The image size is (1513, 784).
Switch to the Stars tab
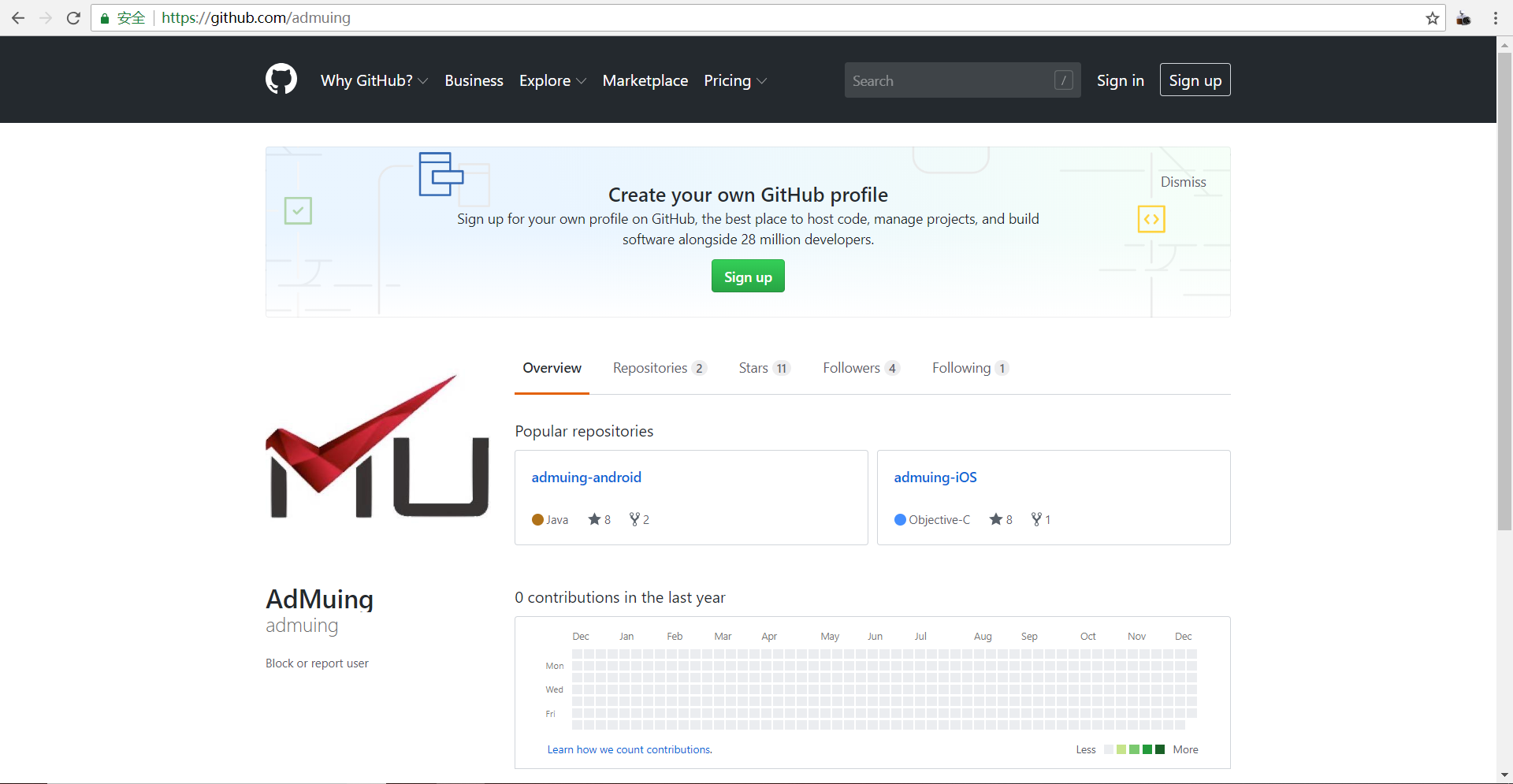pyautogui.click(x=764, y=368)
